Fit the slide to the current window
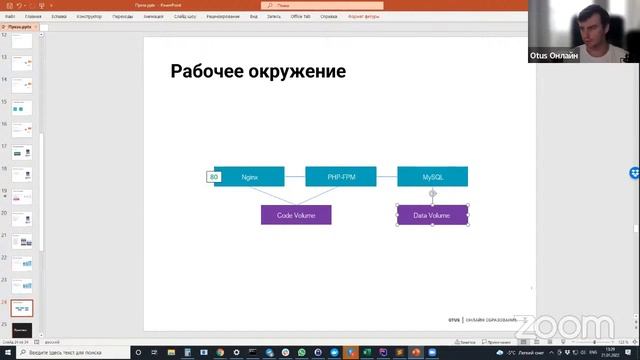 click(x=635, y=342)
